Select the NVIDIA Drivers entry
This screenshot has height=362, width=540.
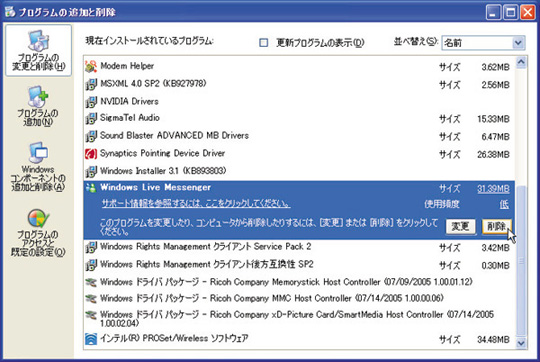(x=299, y=102)
